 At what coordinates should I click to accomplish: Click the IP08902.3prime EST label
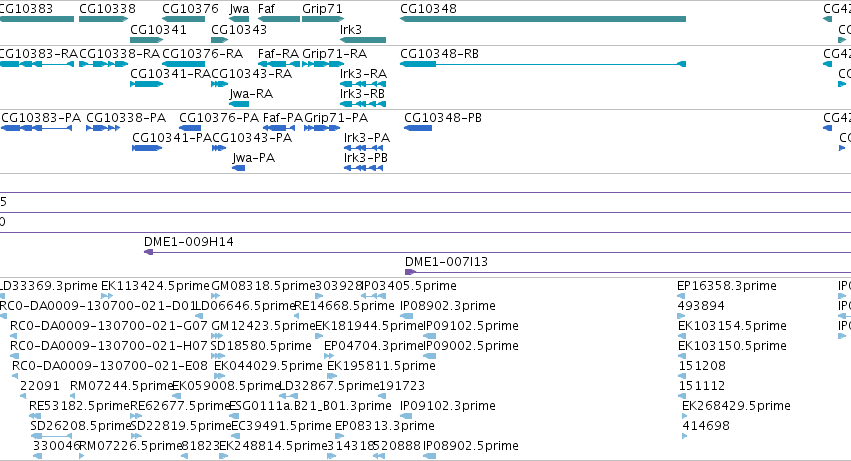coord(448,306)
